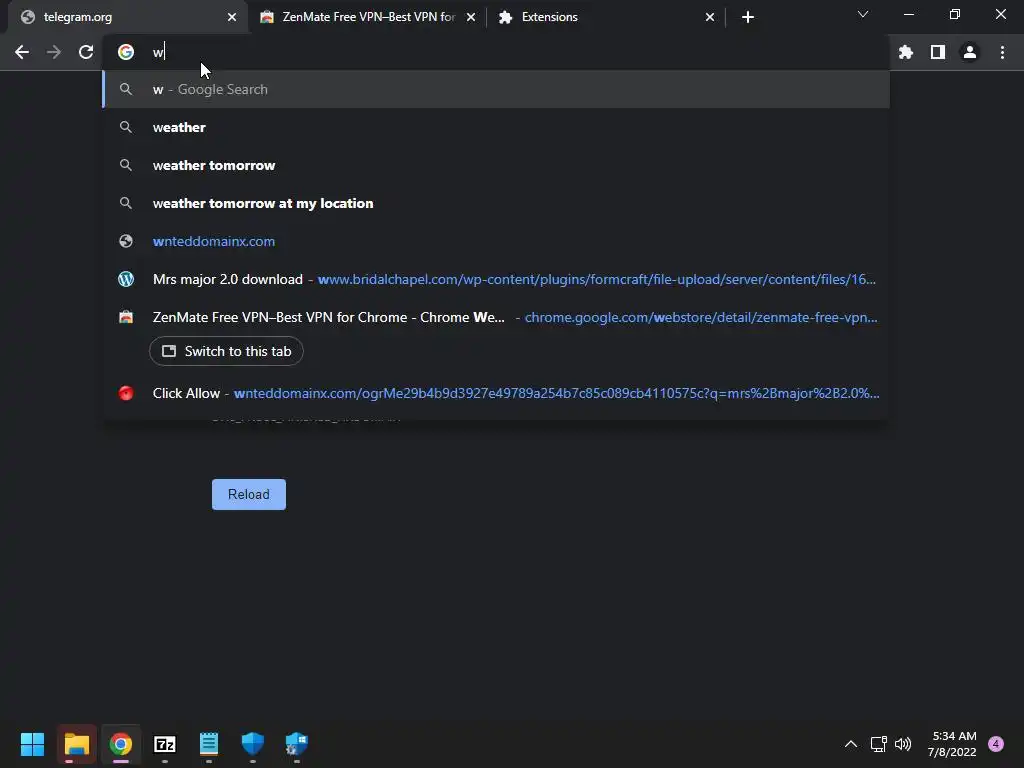
Task: Open 7-Zip from the taskbar
Action: pyautogui.click(x=165, y=744)
